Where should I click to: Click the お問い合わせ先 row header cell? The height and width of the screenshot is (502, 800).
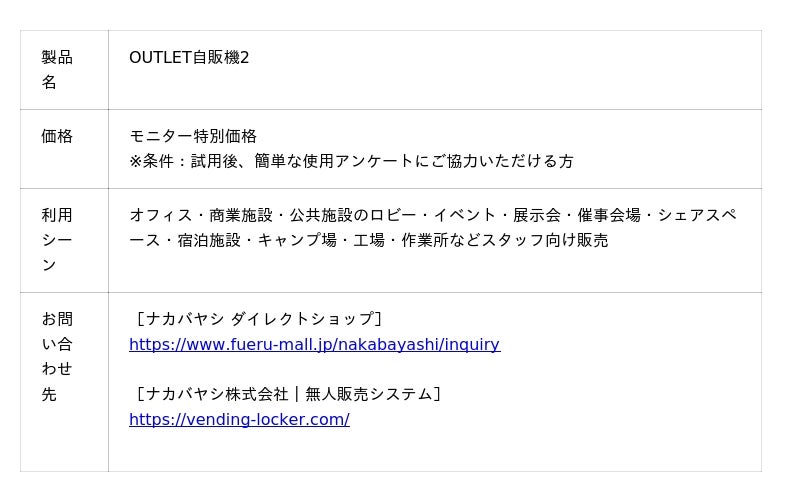coord(57,357)
